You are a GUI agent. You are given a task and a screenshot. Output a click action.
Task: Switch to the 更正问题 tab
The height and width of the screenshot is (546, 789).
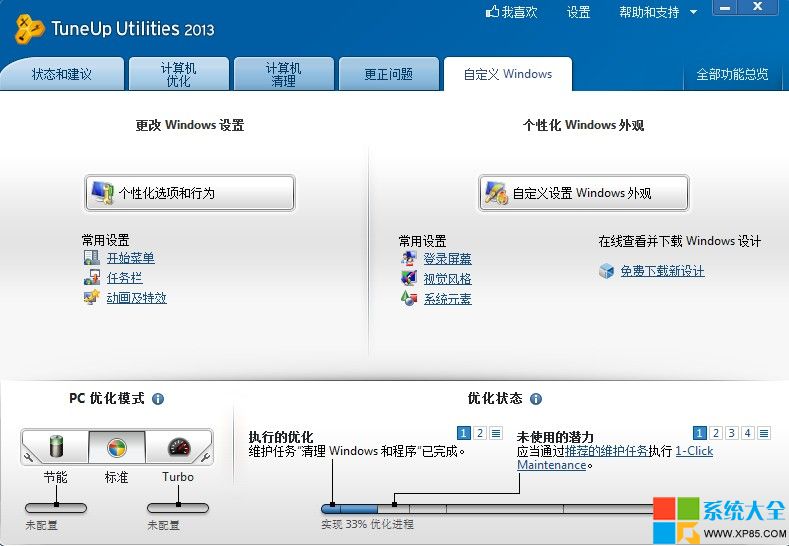tap(388, 74)
